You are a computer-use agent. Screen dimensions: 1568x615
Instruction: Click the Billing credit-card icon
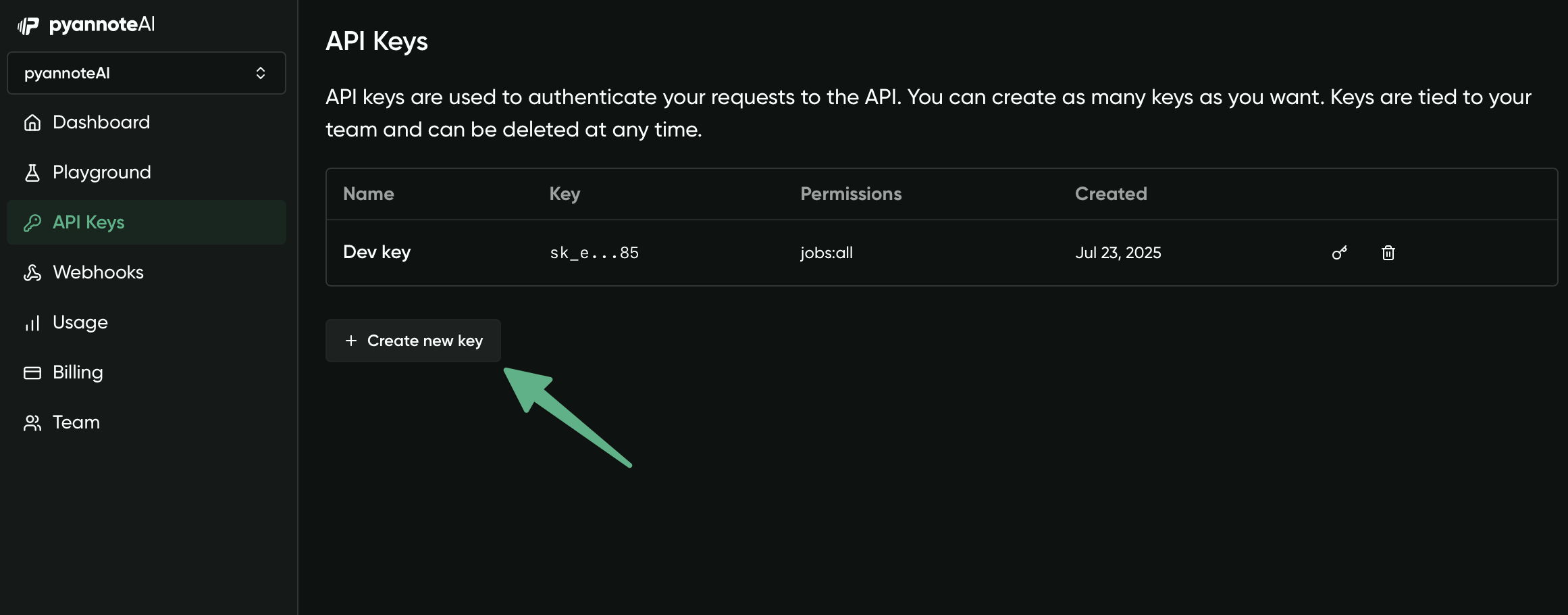point(32,372)
